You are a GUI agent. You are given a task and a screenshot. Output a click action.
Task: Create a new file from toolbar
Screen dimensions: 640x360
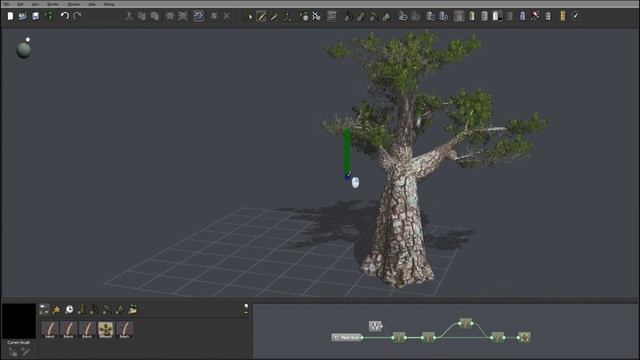tap(10, 16)
